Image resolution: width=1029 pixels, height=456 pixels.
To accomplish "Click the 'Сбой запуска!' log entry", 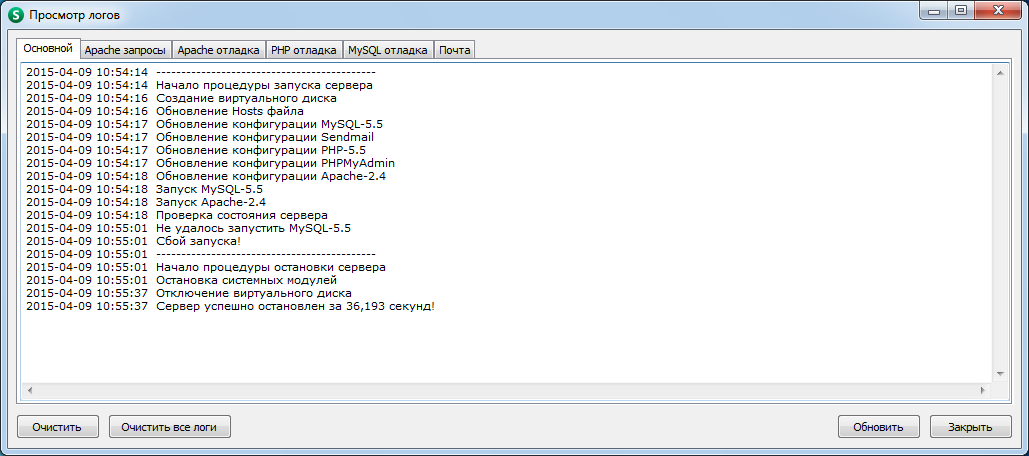I will (x=198, y=241).
